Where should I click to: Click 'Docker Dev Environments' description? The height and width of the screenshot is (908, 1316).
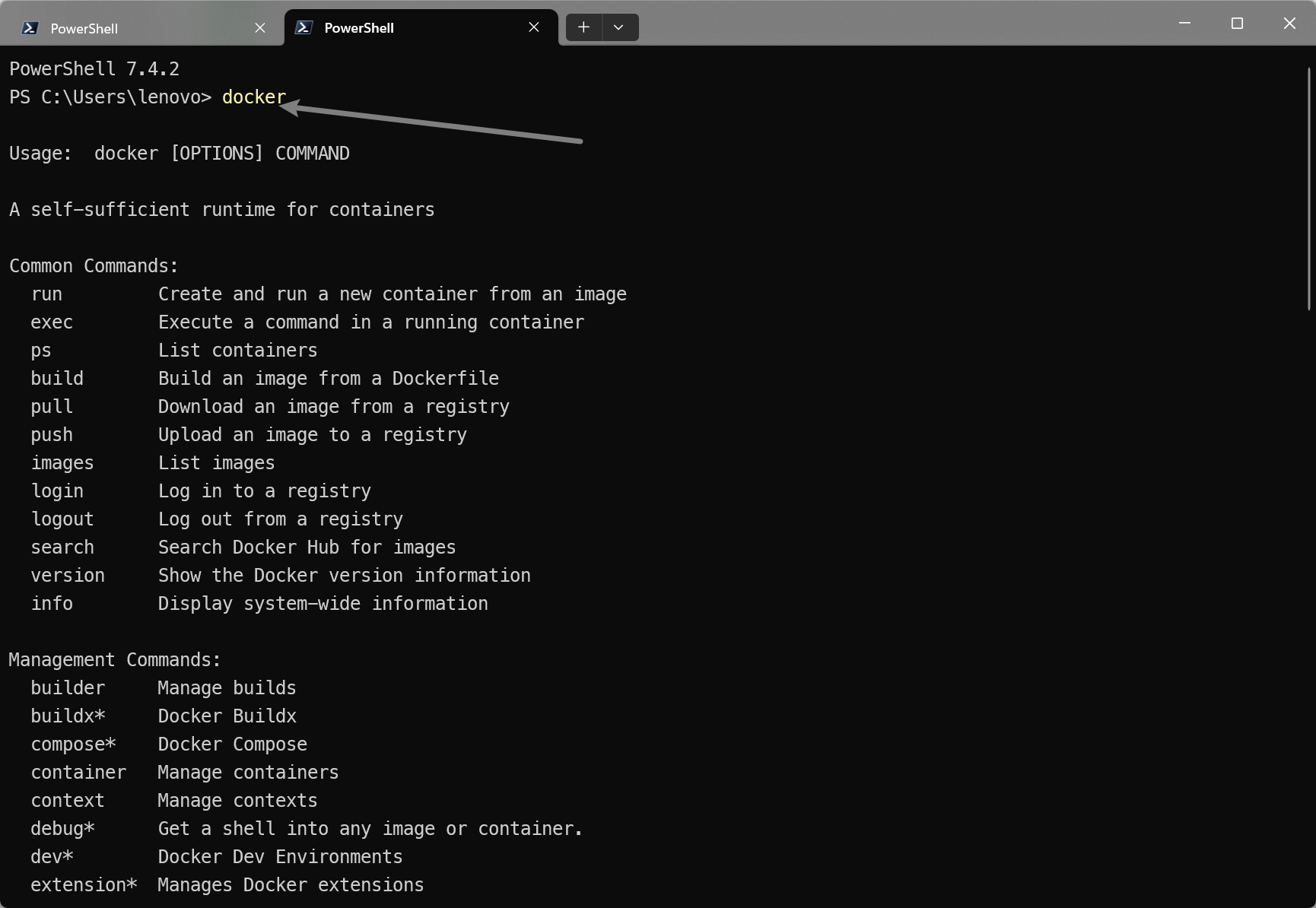pyautogui.click(x=281, y=857)
